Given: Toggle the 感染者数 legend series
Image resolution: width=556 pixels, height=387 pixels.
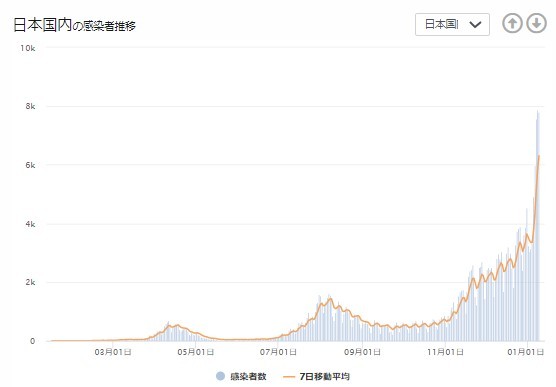Looking at the screenshot, I should pyautogui.click(x=241, y=376).
